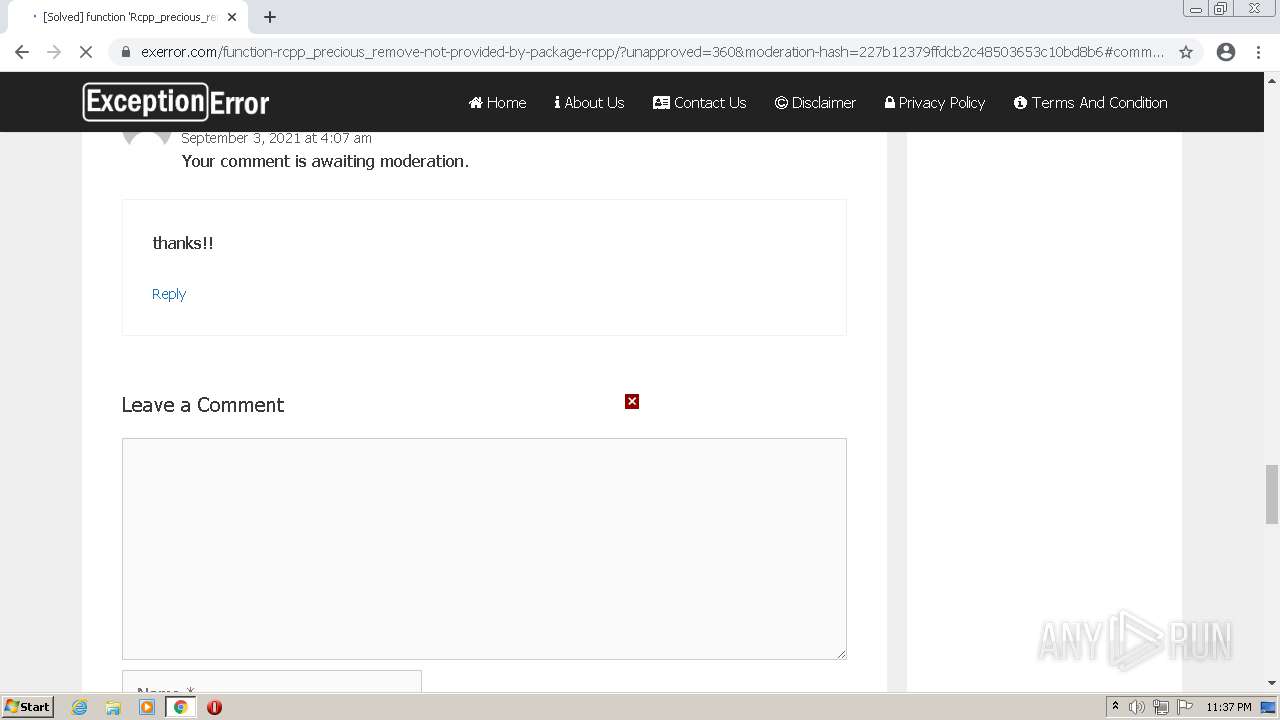Open the red Opera taskbar icon
Viewport: 1280px width, 720px height.
tap(214, 707)
